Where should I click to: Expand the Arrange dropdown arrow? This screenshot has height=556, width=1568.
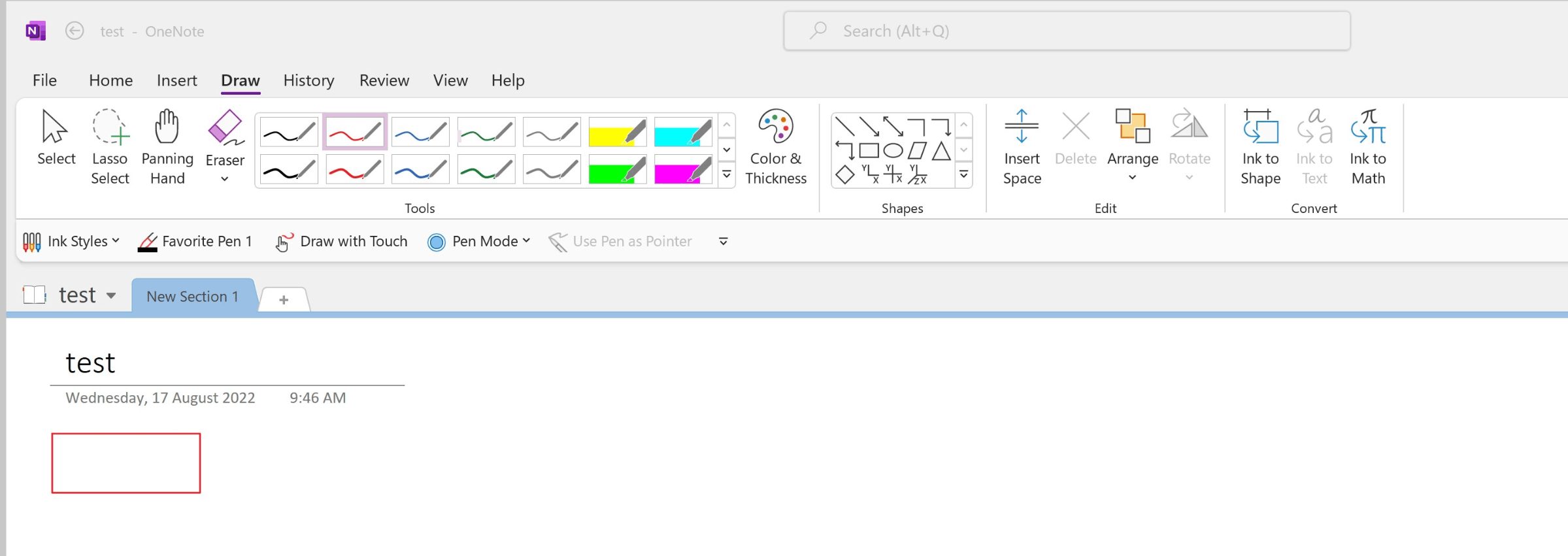(1132, 178)
